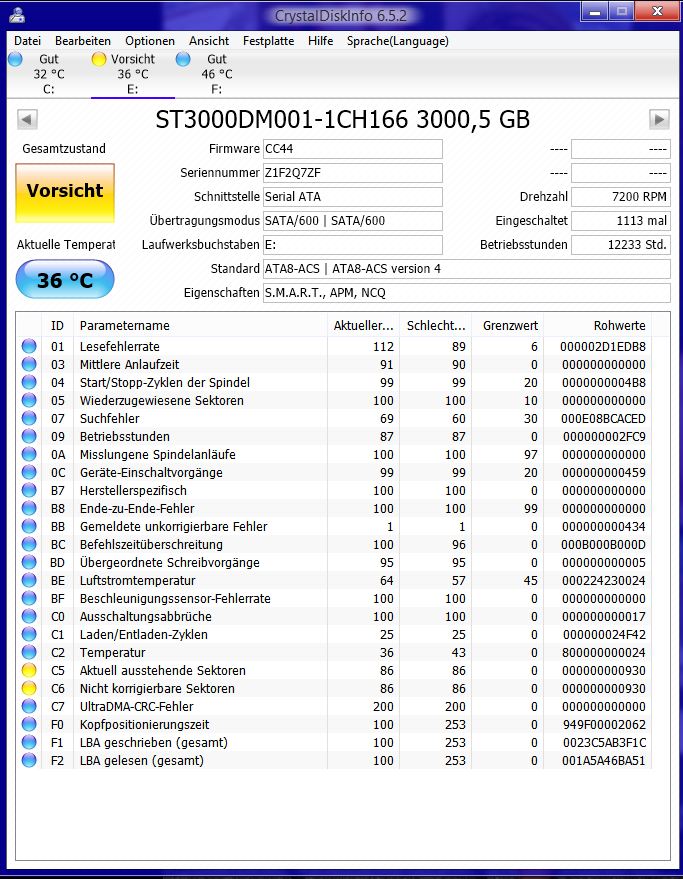The height and width of the screenshot is (879, 683).
Task: Click the Schnittstelle field Serial ATA
Action: [353, 197]
